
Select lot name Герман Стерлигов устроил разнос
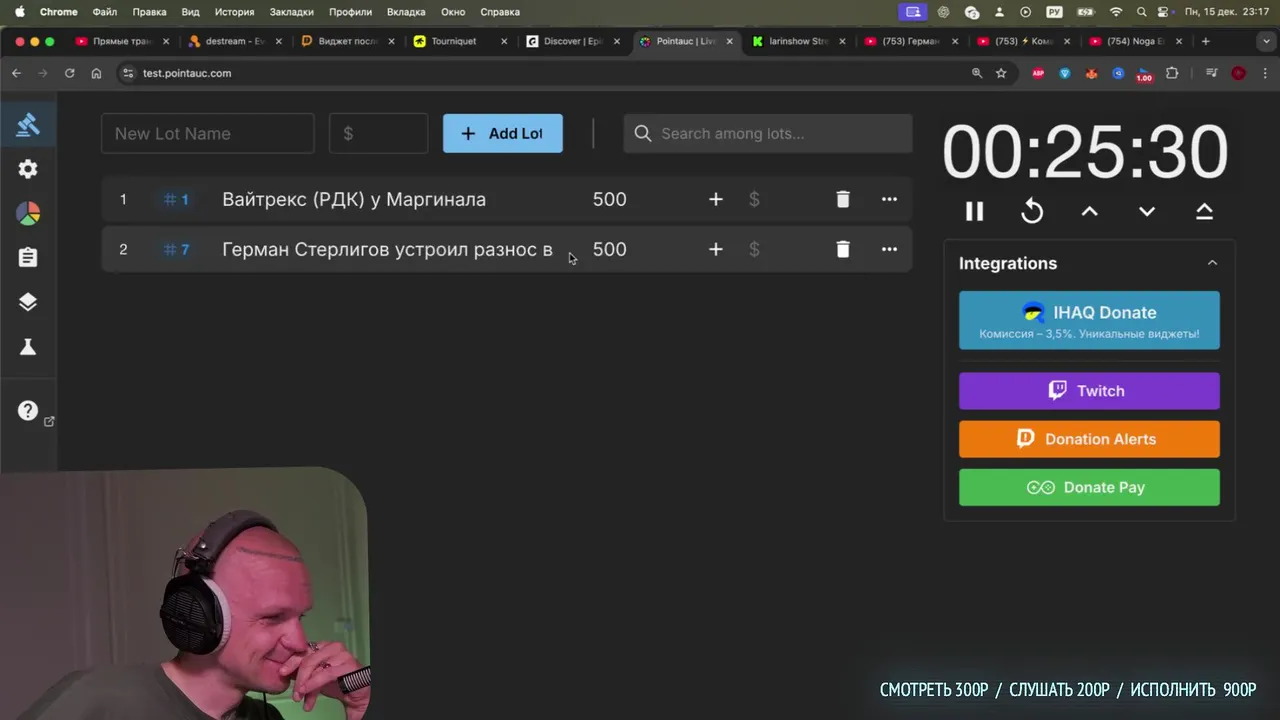point(387,249)
